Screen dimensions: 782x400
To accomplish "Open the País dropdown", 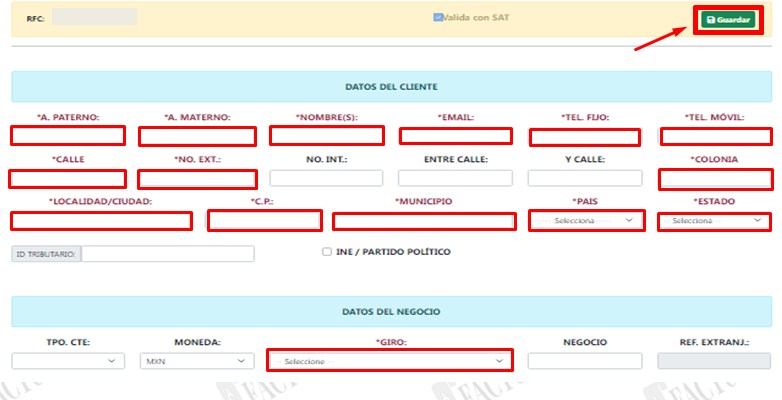I will tap(586, 220).
